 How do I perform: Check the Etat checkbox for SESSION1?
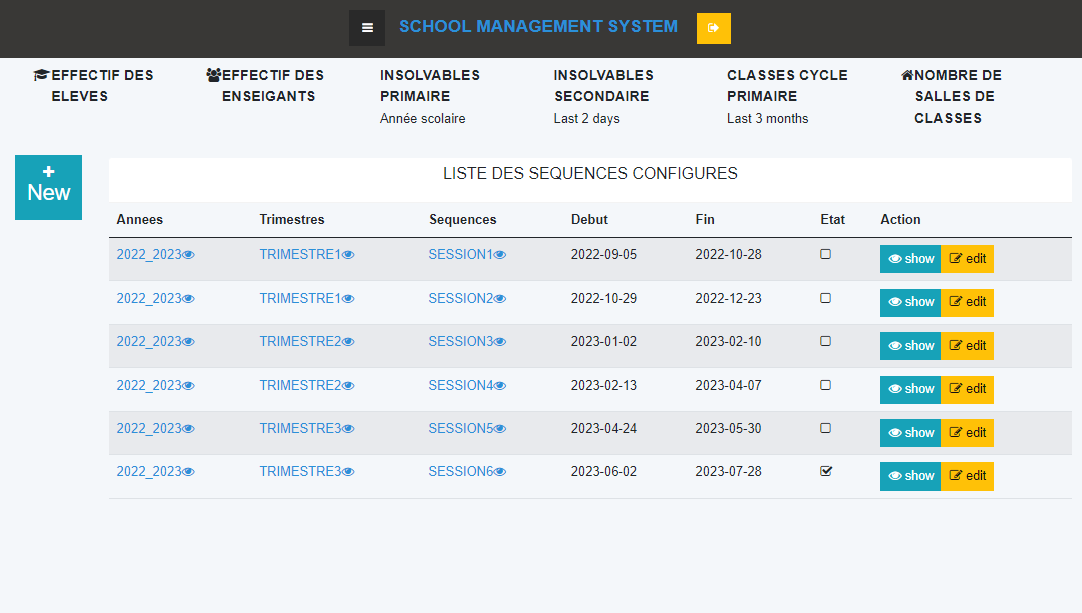tap(825, 254)
